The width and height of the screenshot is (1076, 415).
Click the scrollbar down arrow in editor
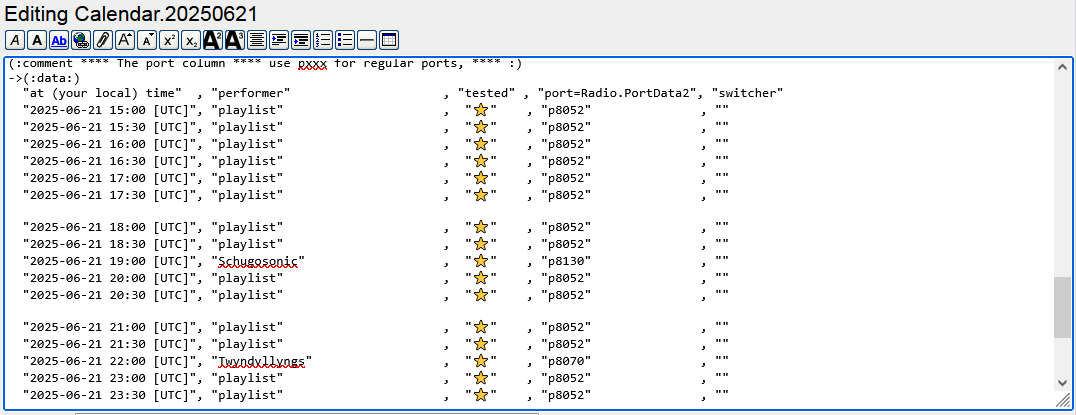tap(1062, 382)
